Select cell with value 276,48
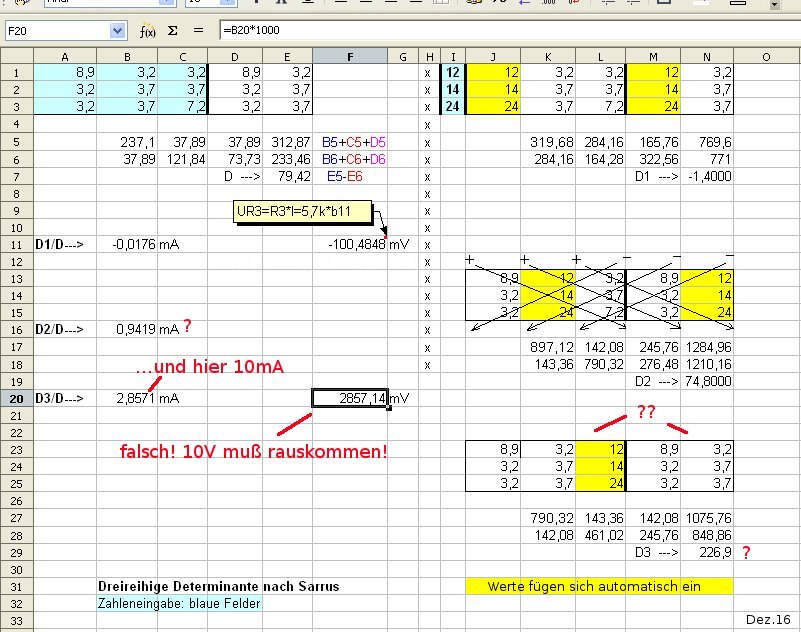801x632 pixels. tap(653, 365)
